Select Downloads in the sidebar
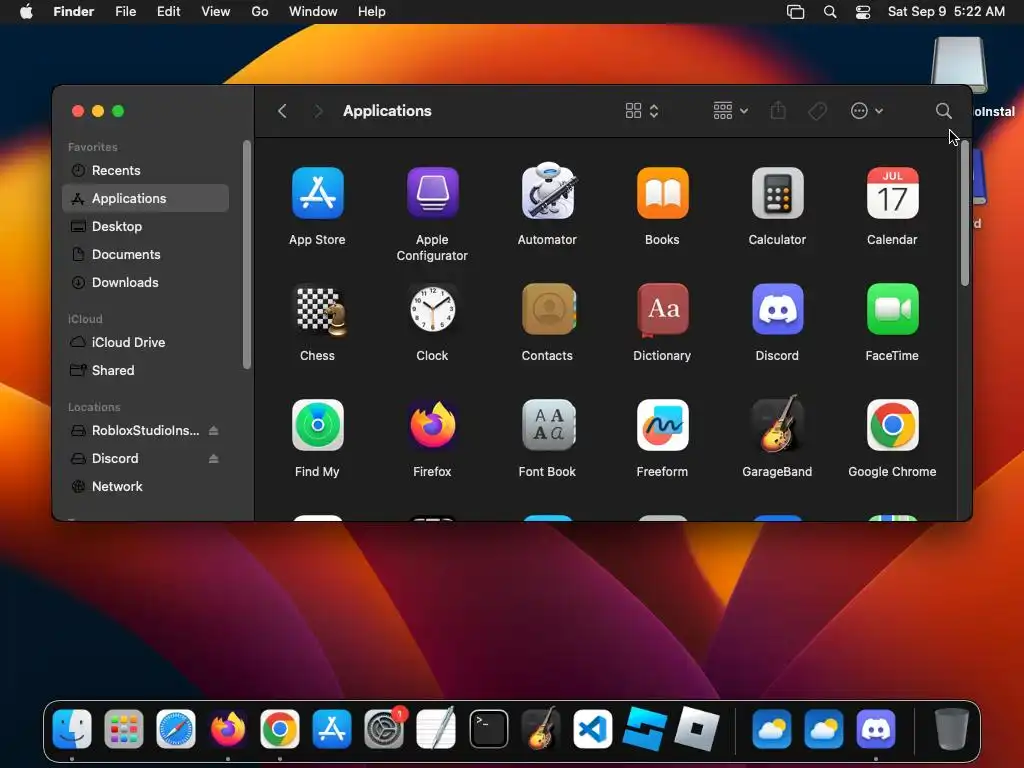This screenshot has width=1024, height=768. pos(145,283)
